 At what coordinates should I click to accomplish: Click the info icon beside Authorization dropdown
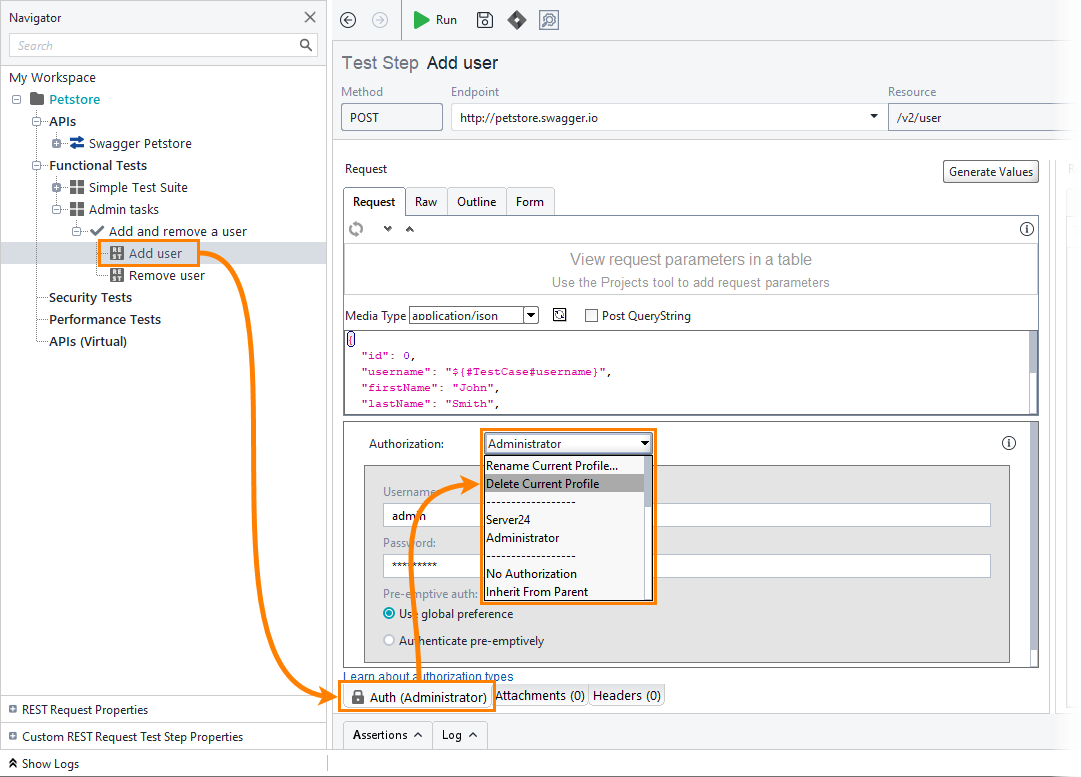[1009, 443]
